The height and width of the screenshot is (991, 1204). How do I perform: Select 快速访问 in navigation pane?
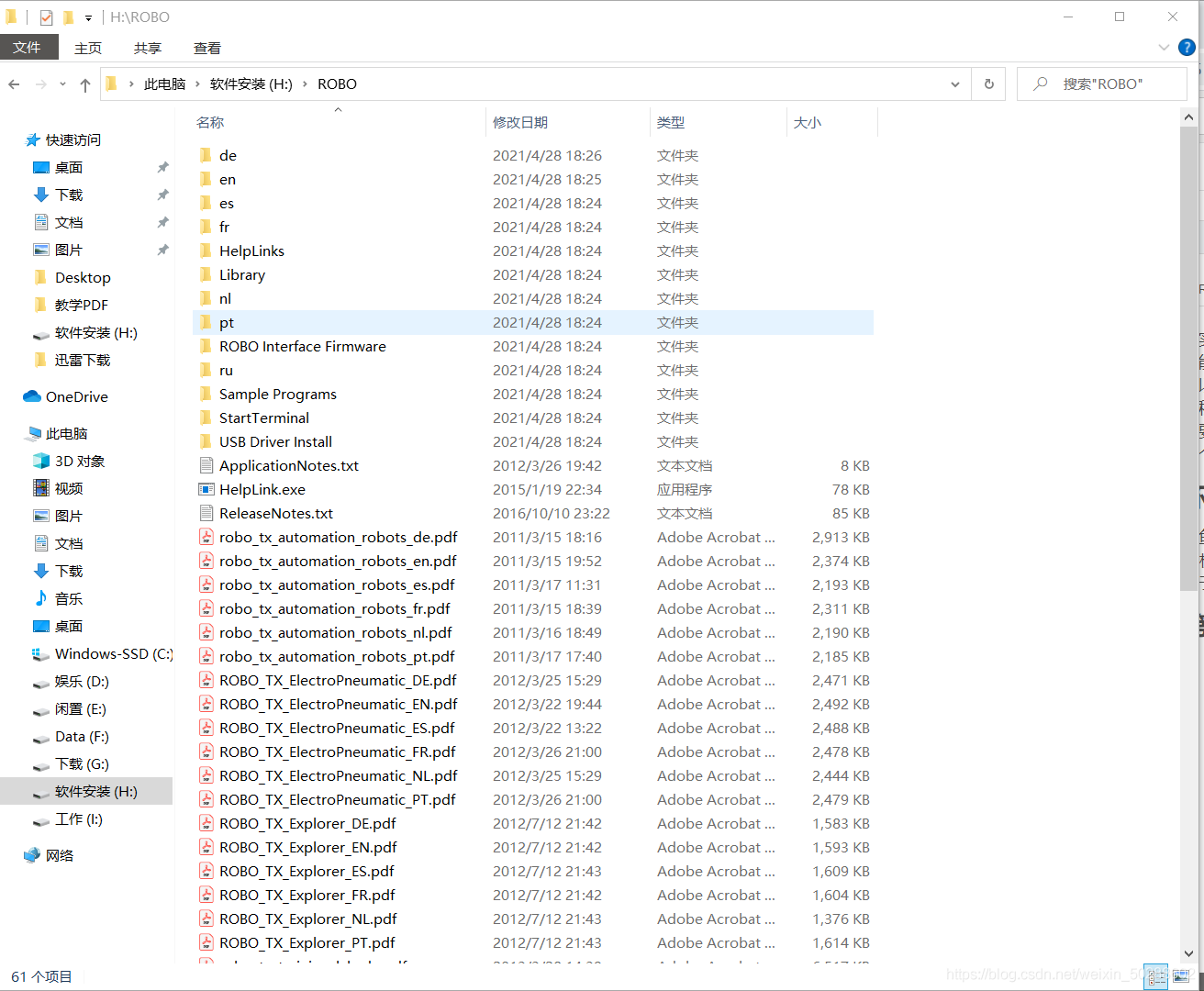pos(73,140)
